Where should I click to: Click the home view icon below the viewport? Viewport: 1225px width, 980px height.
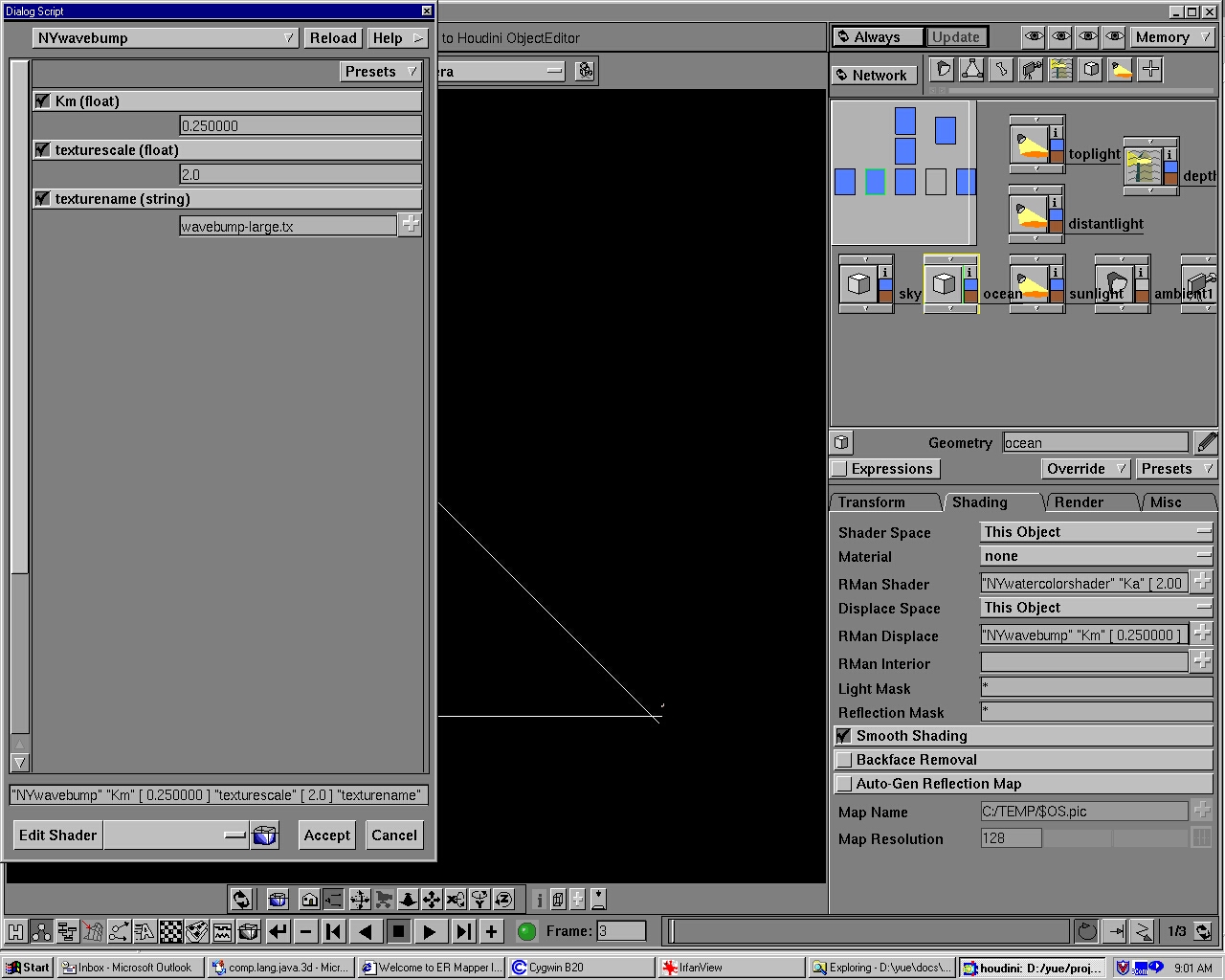click(309, 899)
